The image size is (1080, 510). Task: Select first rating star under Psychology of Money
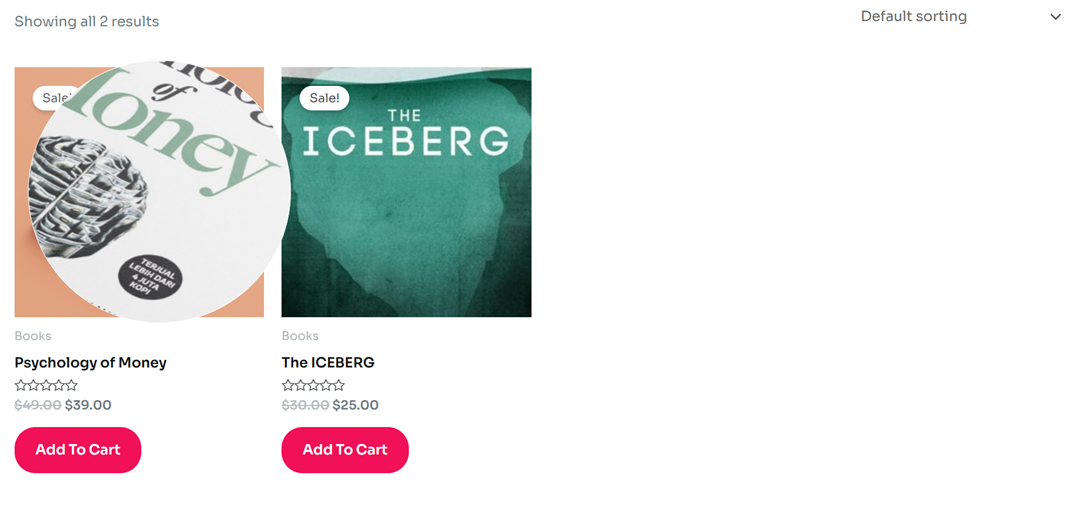click(21, 385)
